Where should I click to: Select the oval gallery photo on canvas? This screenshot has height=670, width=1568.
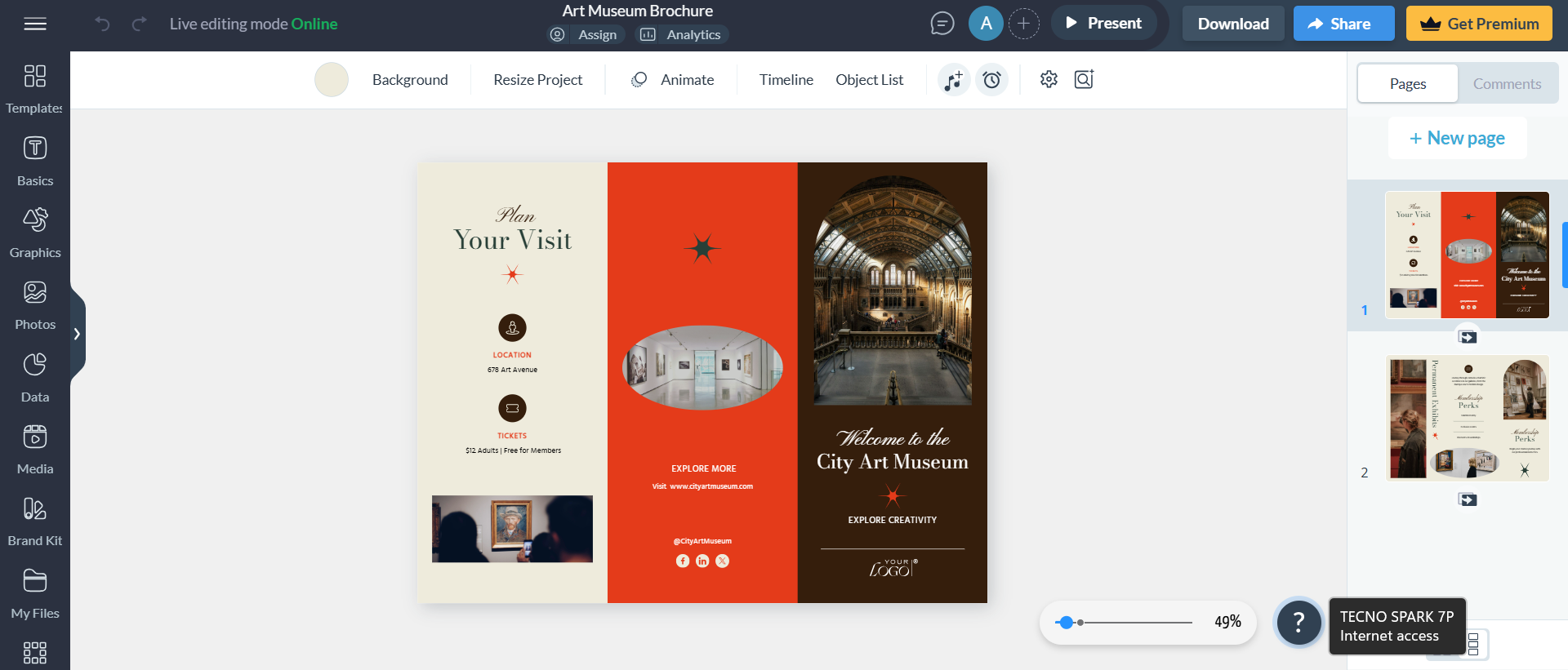[x=703, y=367]
